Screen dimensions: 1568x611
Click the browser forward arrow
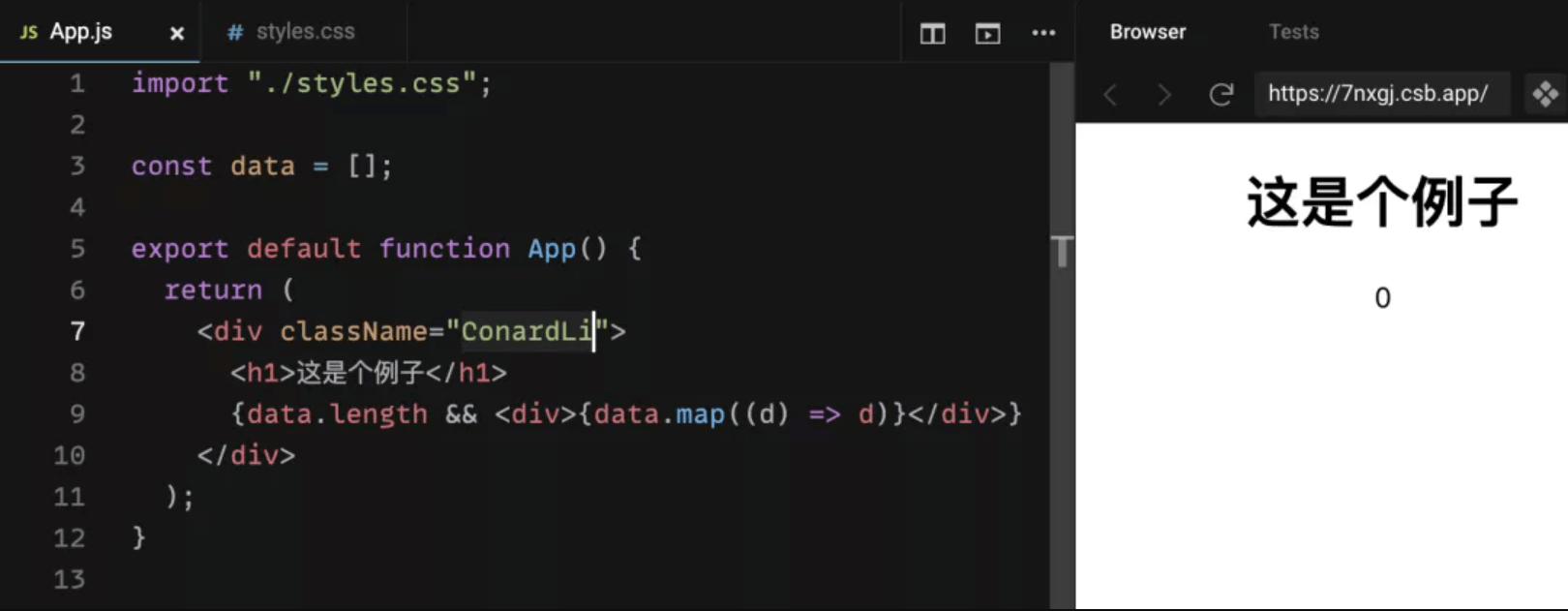[1164, 95]
